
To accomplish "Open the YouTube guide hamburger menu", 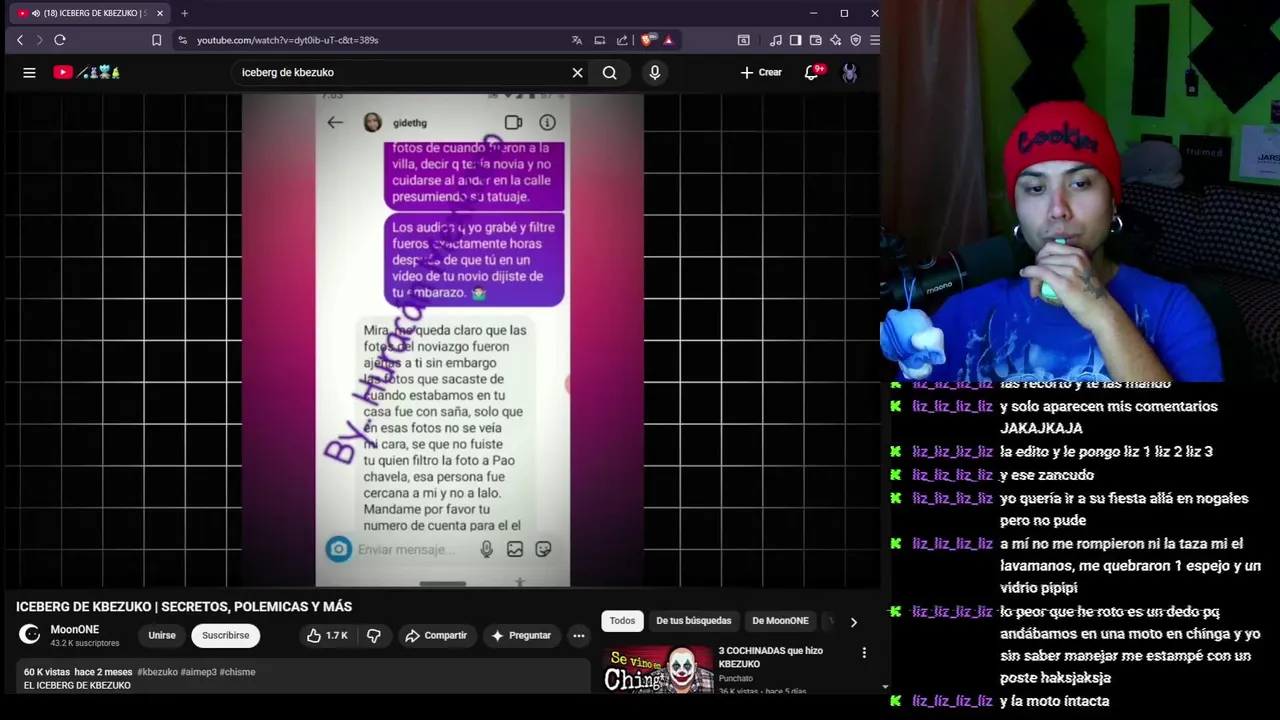I will click(x=29, y=72).
